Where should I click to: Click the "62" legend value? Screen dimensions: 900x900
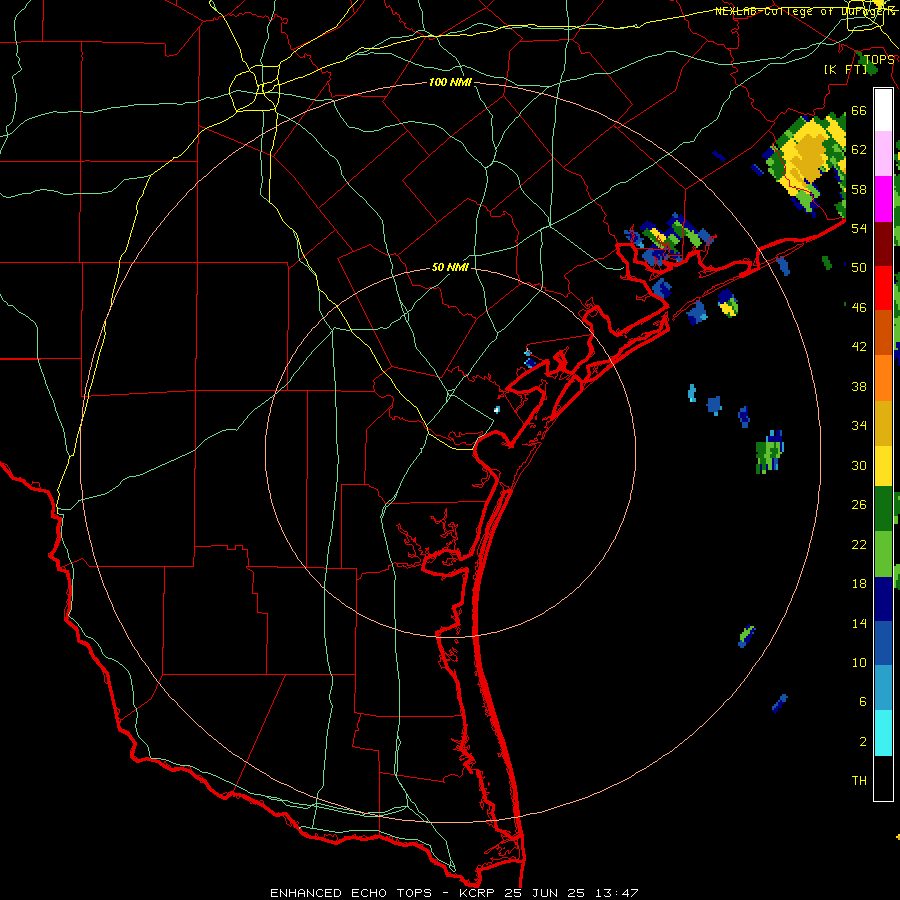pos(859,150)
